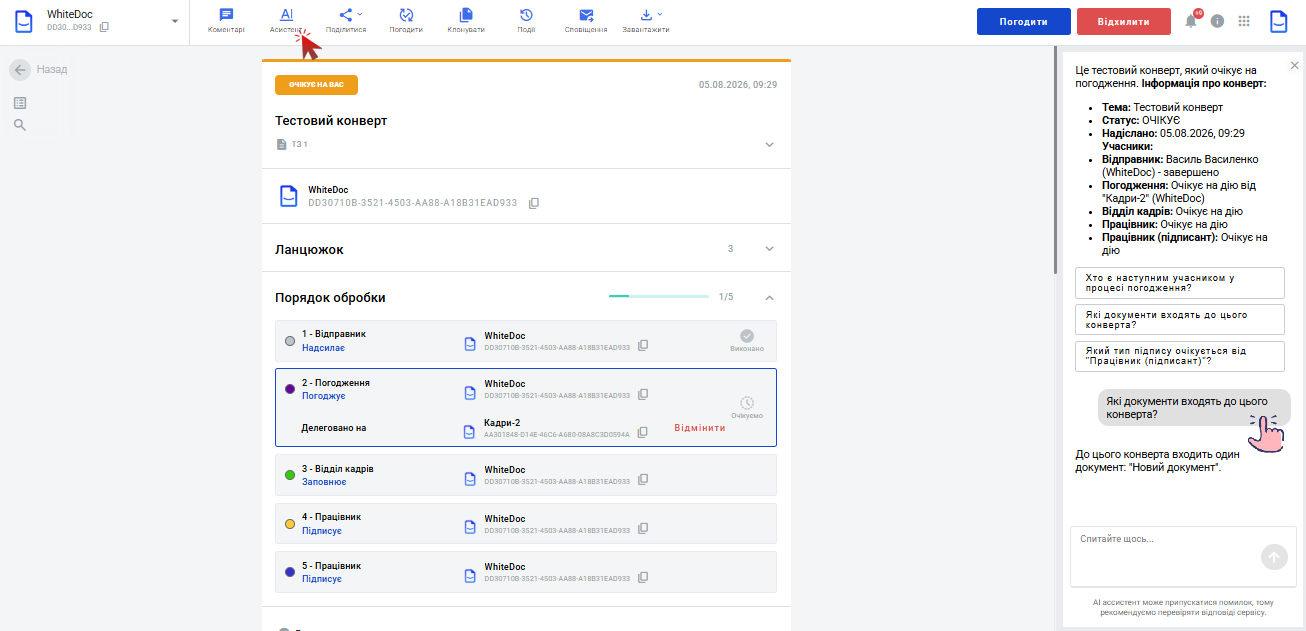
Task: Click the list view icon in the left sidebar
Action: click(x=20, y=103)
